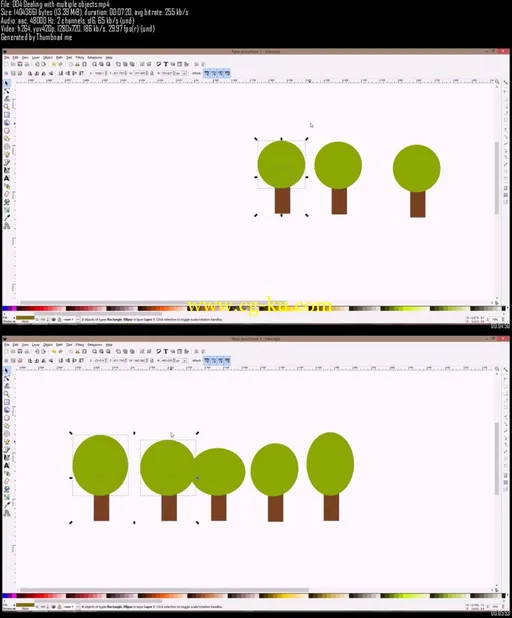Toggle layer visibility eye in three-tree status bar
Image resolution: width=512 pixels, height=618 pixels.
(x=54, y=320)
